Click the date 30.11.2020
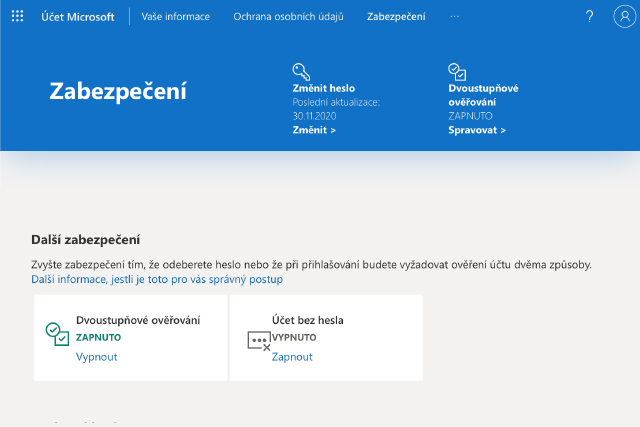 pyautogui.click(x=314, y=116)
